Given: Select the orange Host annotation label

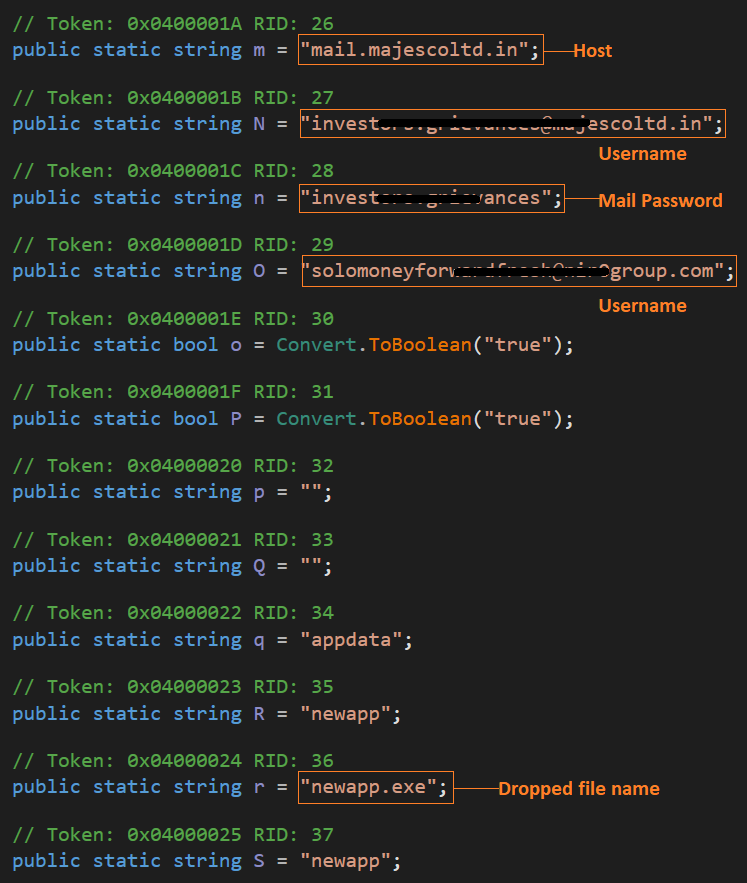Looking at the screenshot, I should click(592, 50).
